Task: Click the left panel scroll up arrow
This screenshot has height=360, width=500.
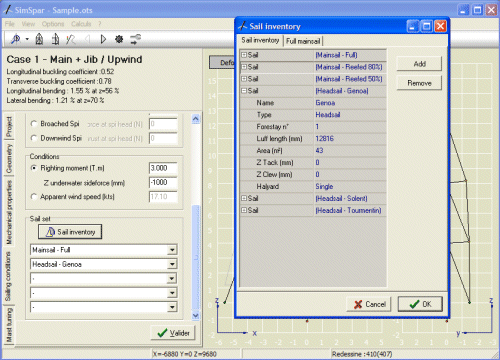Action: click(196, 119)
